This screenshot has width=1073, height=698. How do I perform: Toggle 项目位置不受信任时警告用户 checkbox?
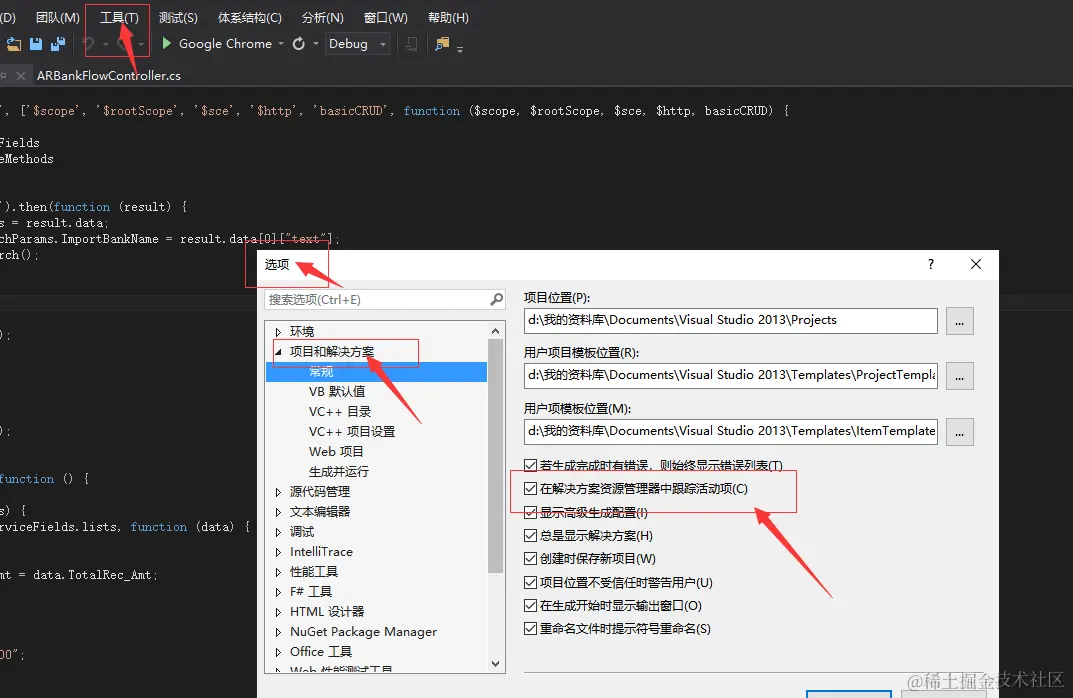(530, 582)
